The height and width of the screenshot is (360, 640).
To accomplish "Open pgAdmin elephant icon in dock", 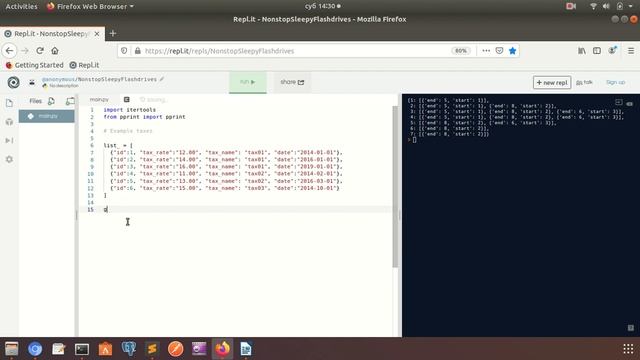I will click(129, 349).
